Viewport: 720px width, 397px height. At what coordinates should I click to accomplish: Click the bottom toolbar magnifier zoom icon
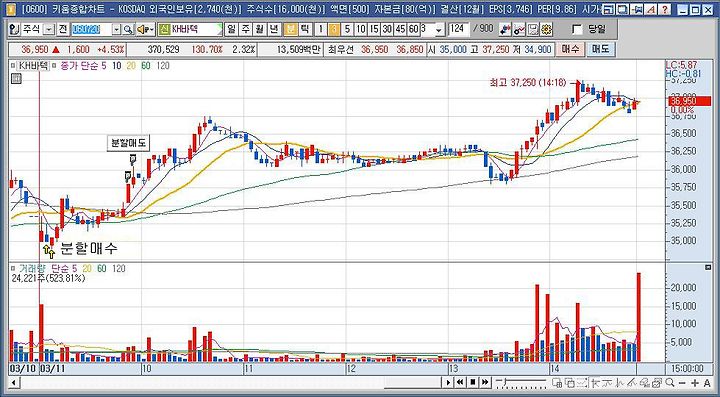click(669, 382)
